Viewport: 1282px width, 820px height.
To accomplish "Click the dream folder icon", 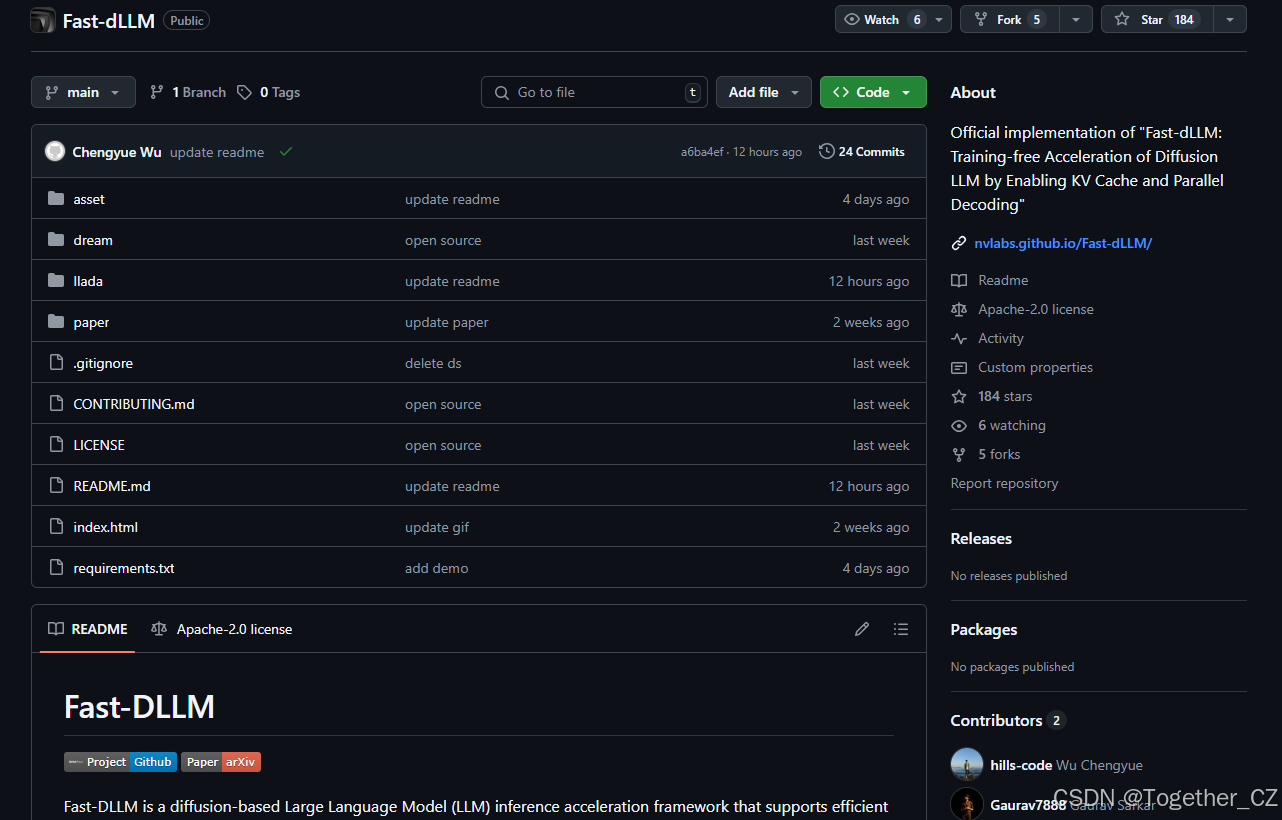I will pyautogui.click(x=56, y=240).
